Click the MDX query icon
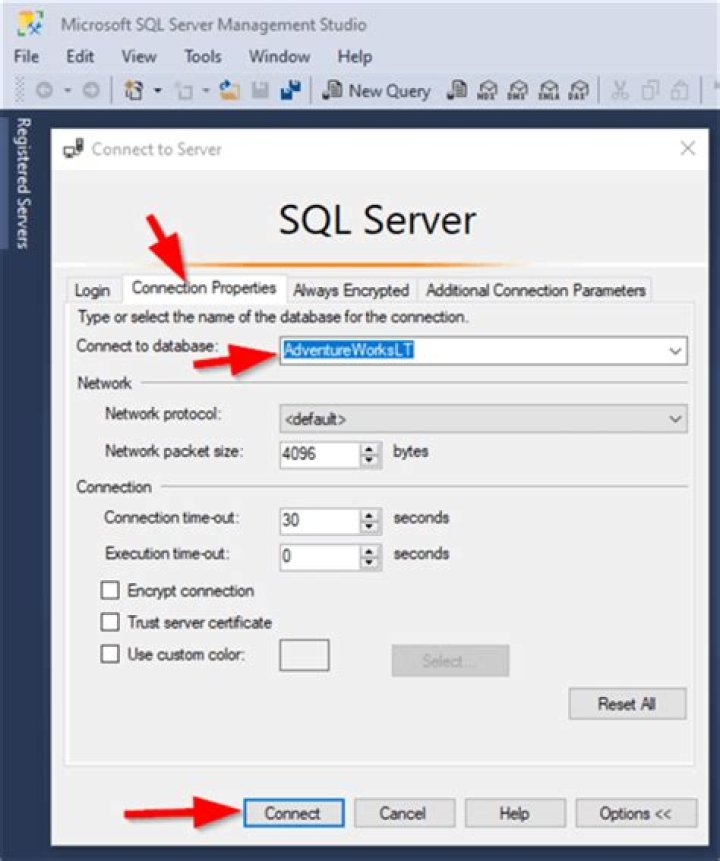 click(x=489, y=90)
